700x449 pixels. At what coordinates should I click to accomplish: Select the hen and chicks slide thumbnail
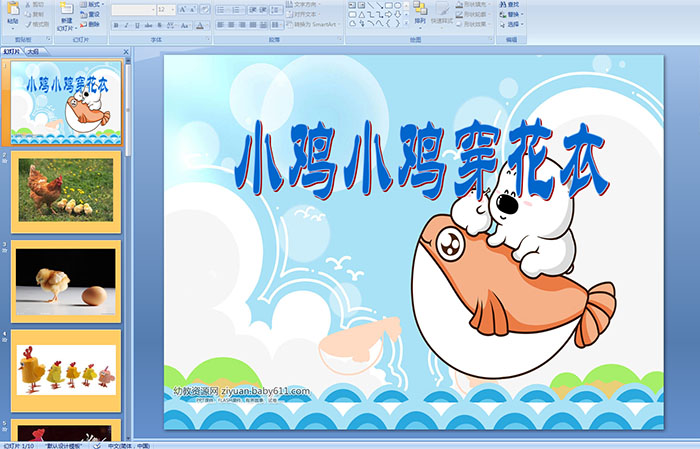(x=66, y=191)
